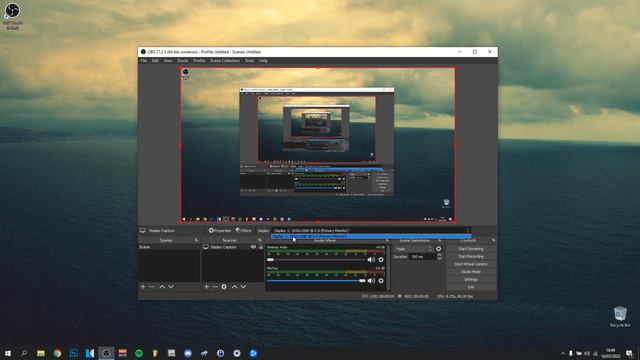This screenshot has height=360, width=640.
Task: Select the Scene item in Scenes list
Action: coord(169,247)
